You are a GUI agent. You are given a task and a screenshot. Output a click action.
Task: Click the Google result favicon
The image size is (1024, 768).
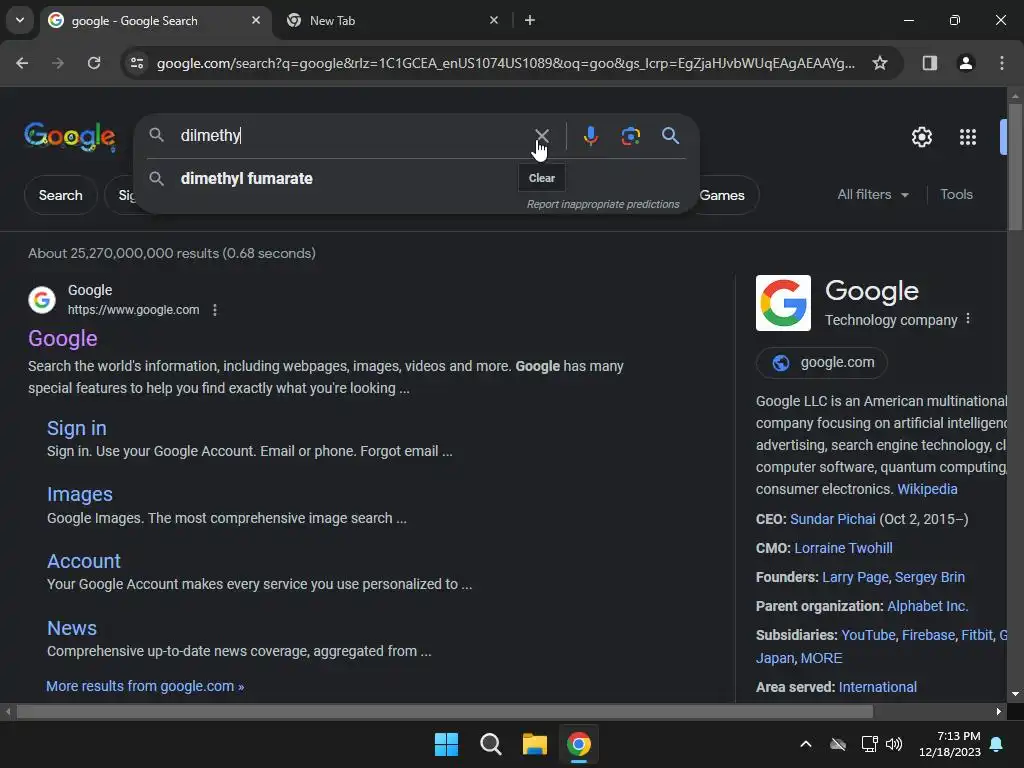tap(42, 300)
